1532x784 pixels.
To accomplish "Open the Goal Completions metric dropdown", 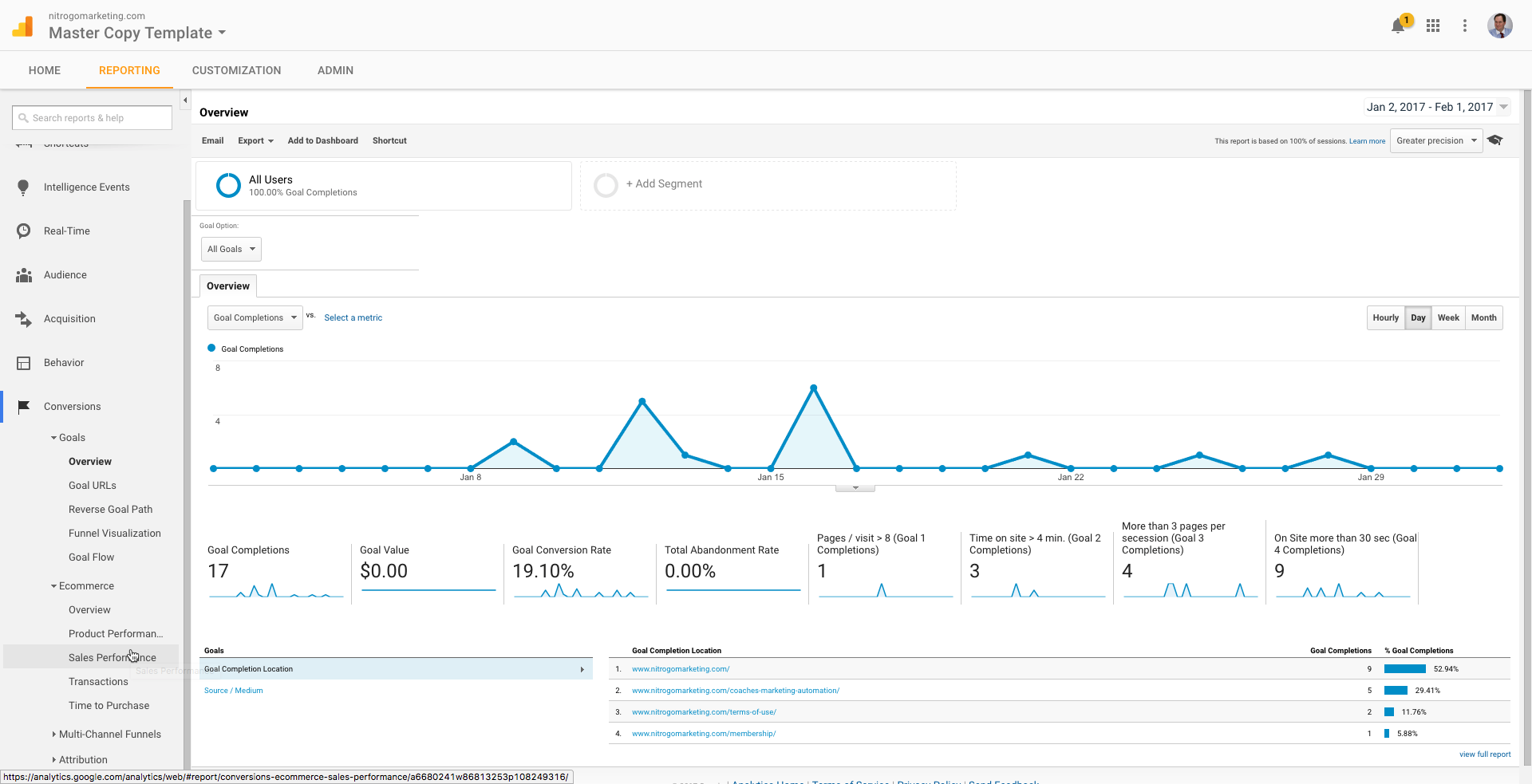I will pyautogui.click(x=255, y=317).
